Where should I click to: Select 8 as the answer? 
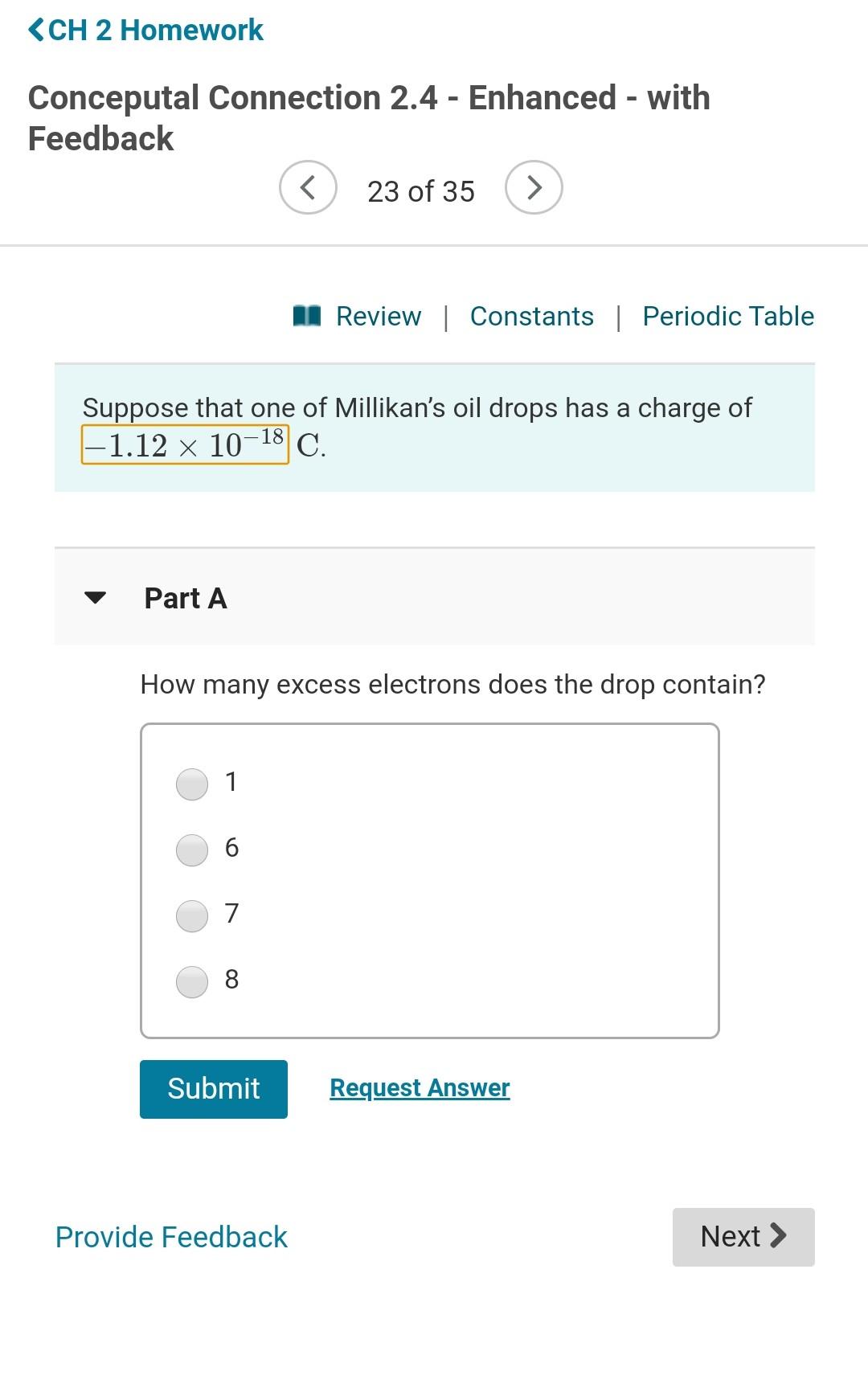pyautogui.click(x=191, y=981)
